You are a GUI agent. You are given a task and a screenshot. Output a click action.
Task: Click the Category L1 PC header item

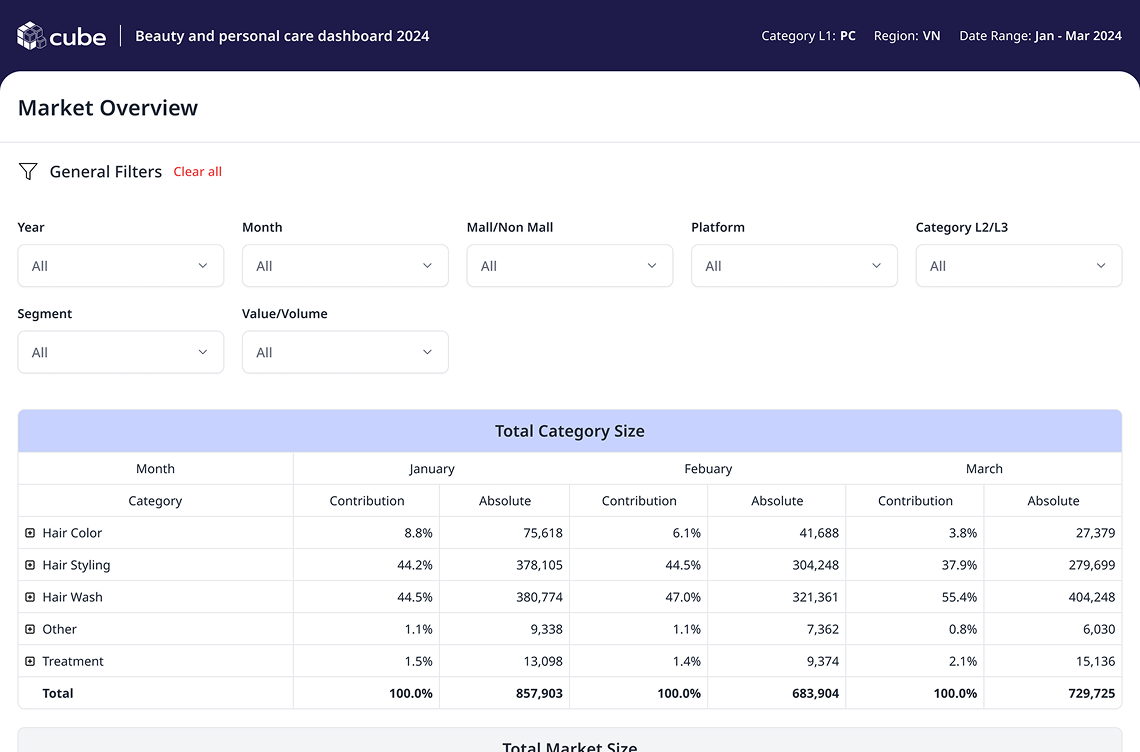(808, 36)
